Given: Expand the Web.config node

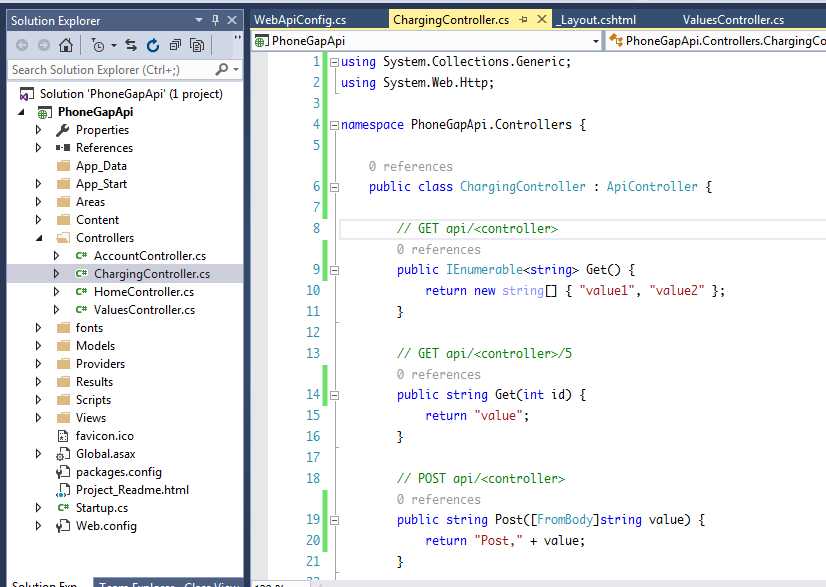Looking at the screenshot, I should (38, 526).
